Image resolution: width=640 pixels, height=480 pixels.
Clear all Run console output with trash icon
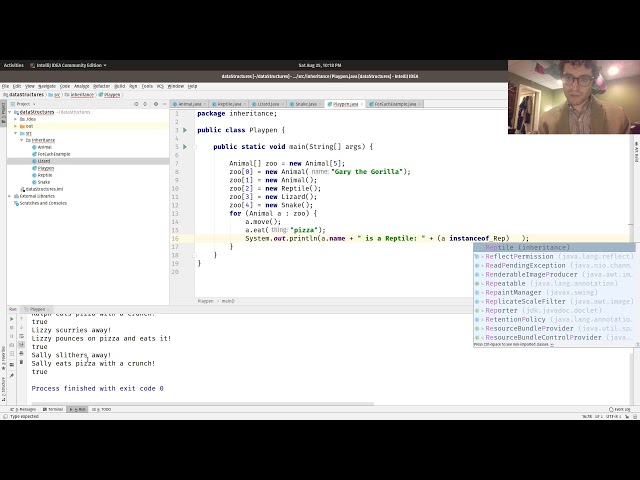point(22,362)
